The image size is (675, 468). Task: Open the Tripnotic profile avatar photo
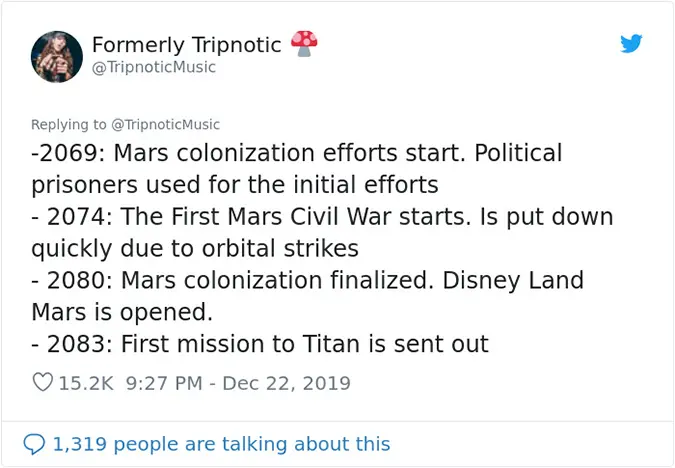pyautogui.click(x=56, y=56)
